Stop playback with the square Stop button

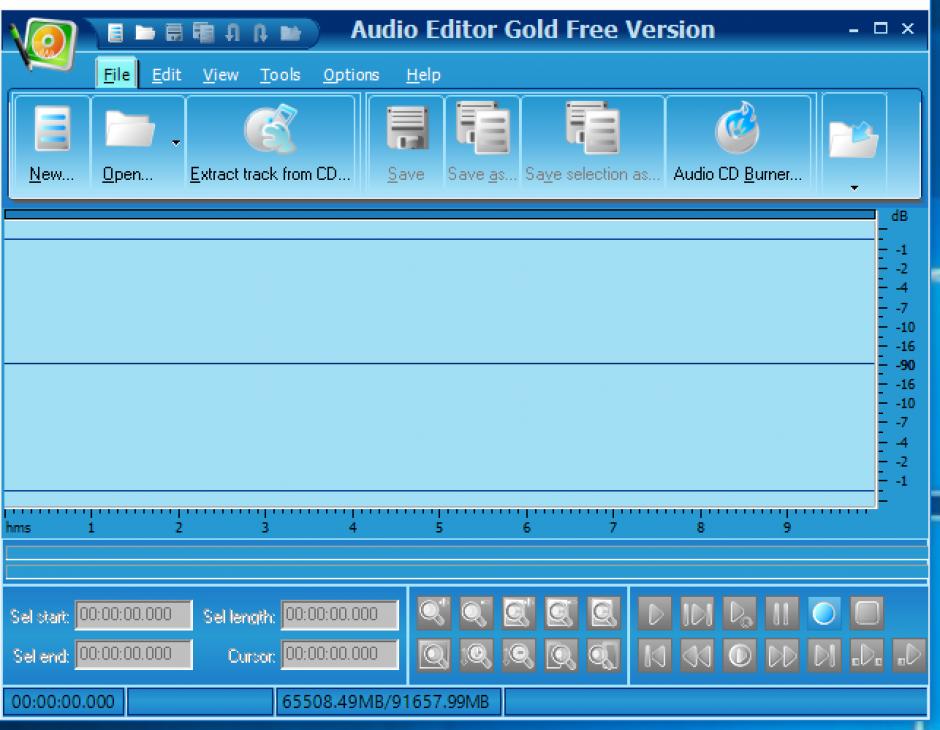867,613
